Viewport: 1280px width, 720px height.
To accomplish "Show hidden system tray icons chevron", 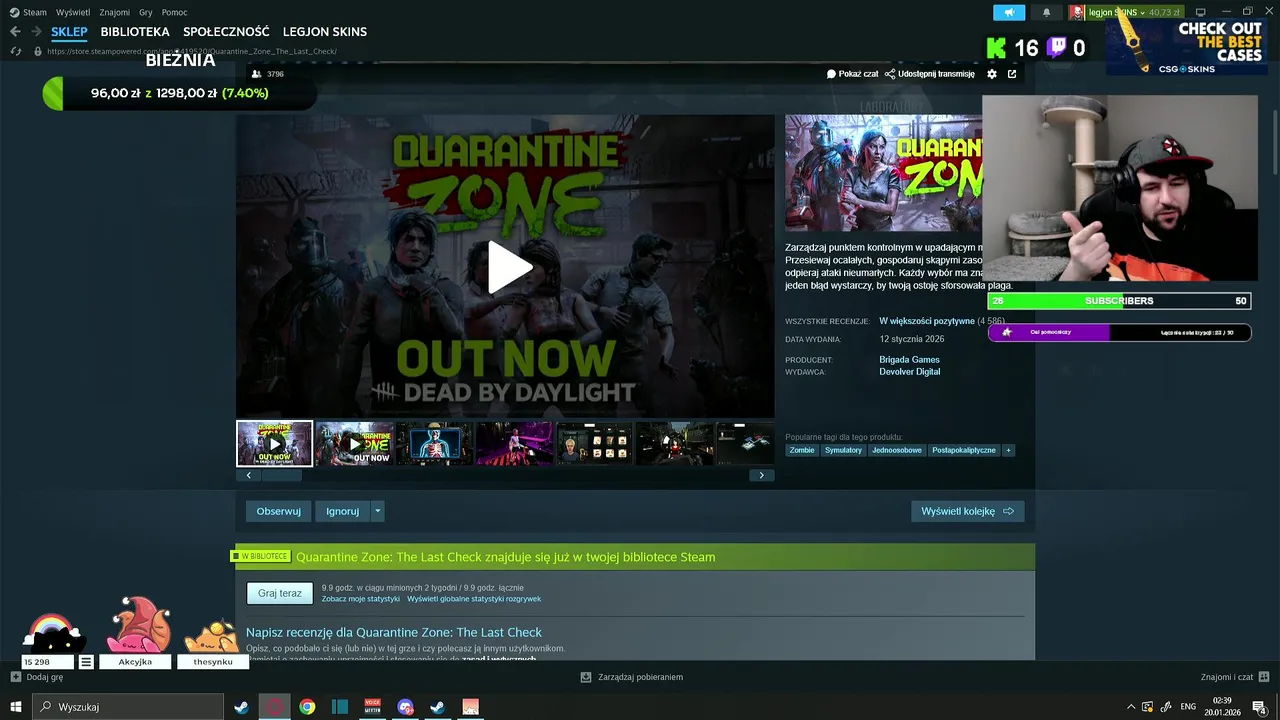I will point(1131,707).
